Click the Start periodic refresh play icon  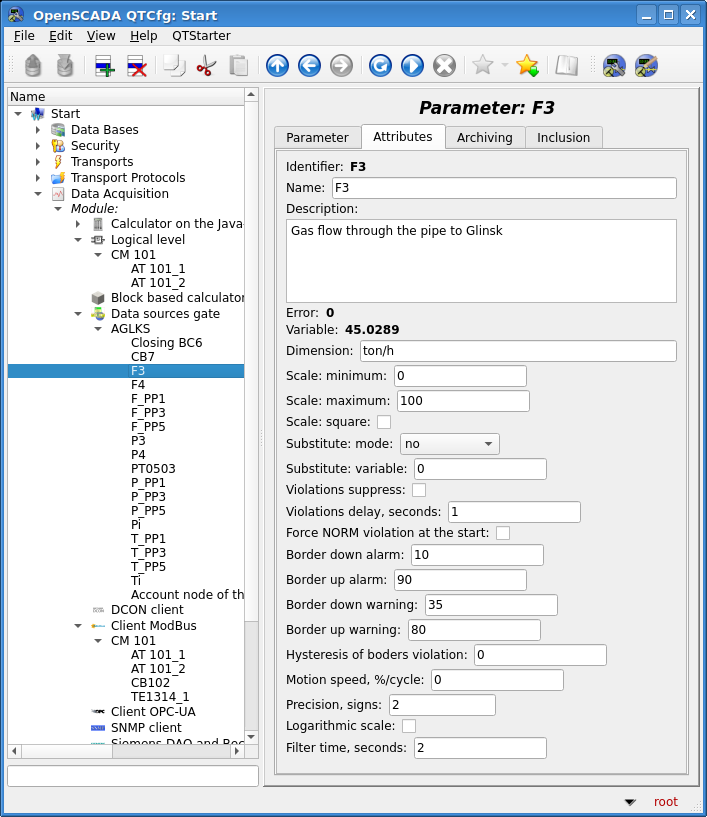pyautogui.click(x=412, y=66)
